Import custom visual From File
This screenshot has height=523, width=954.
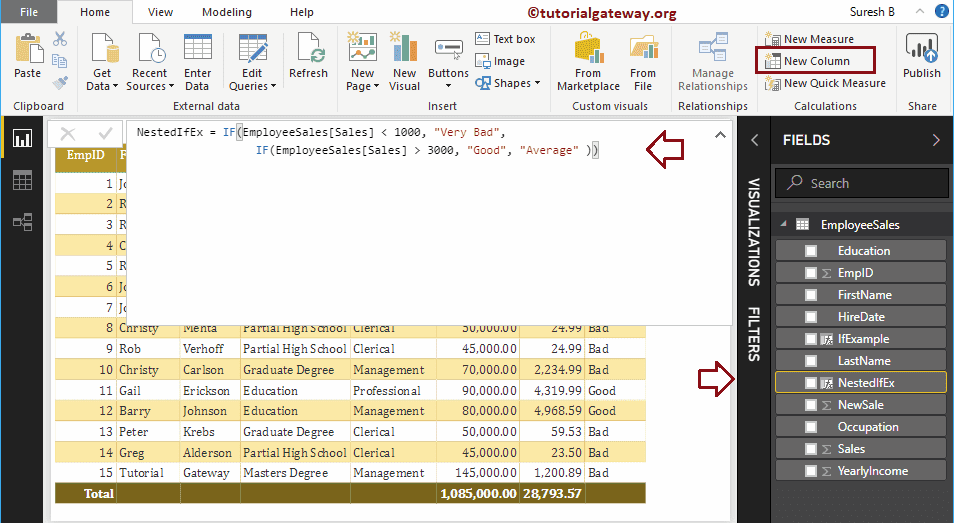(x=643, y=61)
